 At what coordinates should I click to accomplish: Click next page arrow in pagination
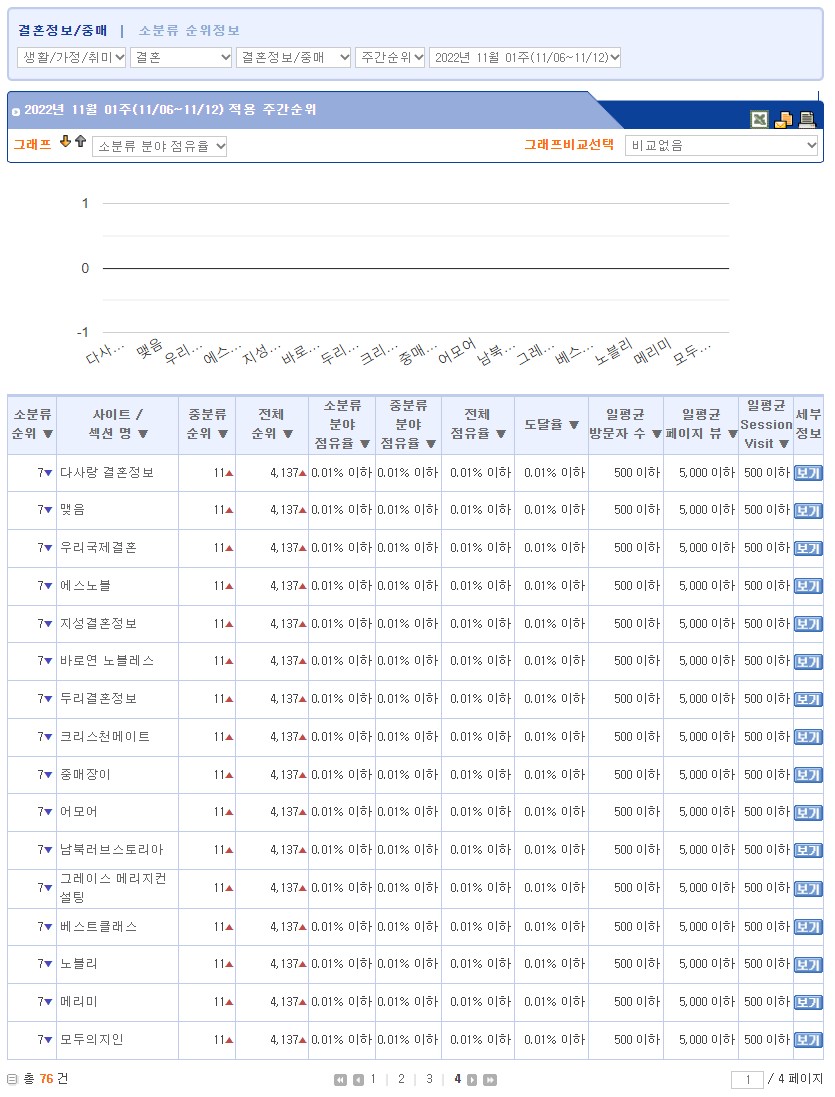point(472,1080)
